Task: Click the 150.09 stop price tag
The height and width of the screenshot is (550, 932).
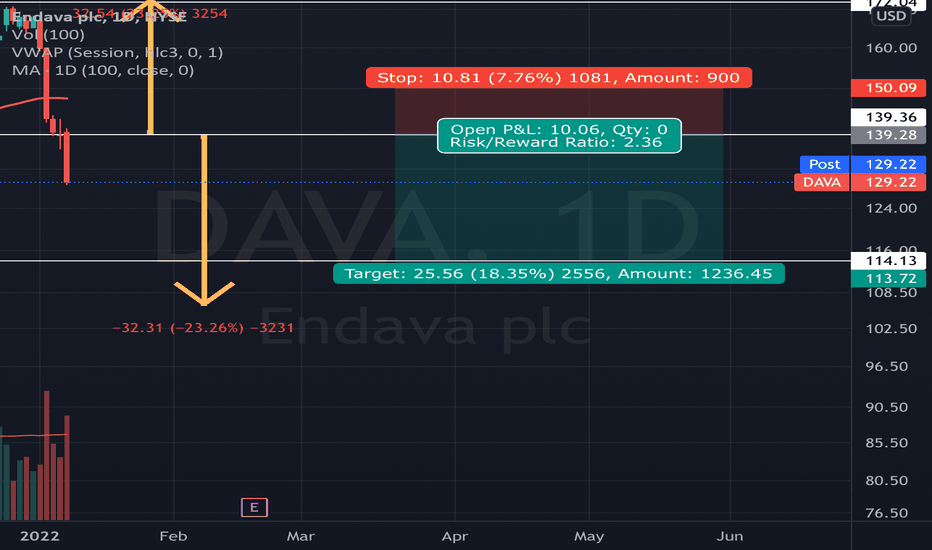Action: pyautogui.click(x=888, y=88)
